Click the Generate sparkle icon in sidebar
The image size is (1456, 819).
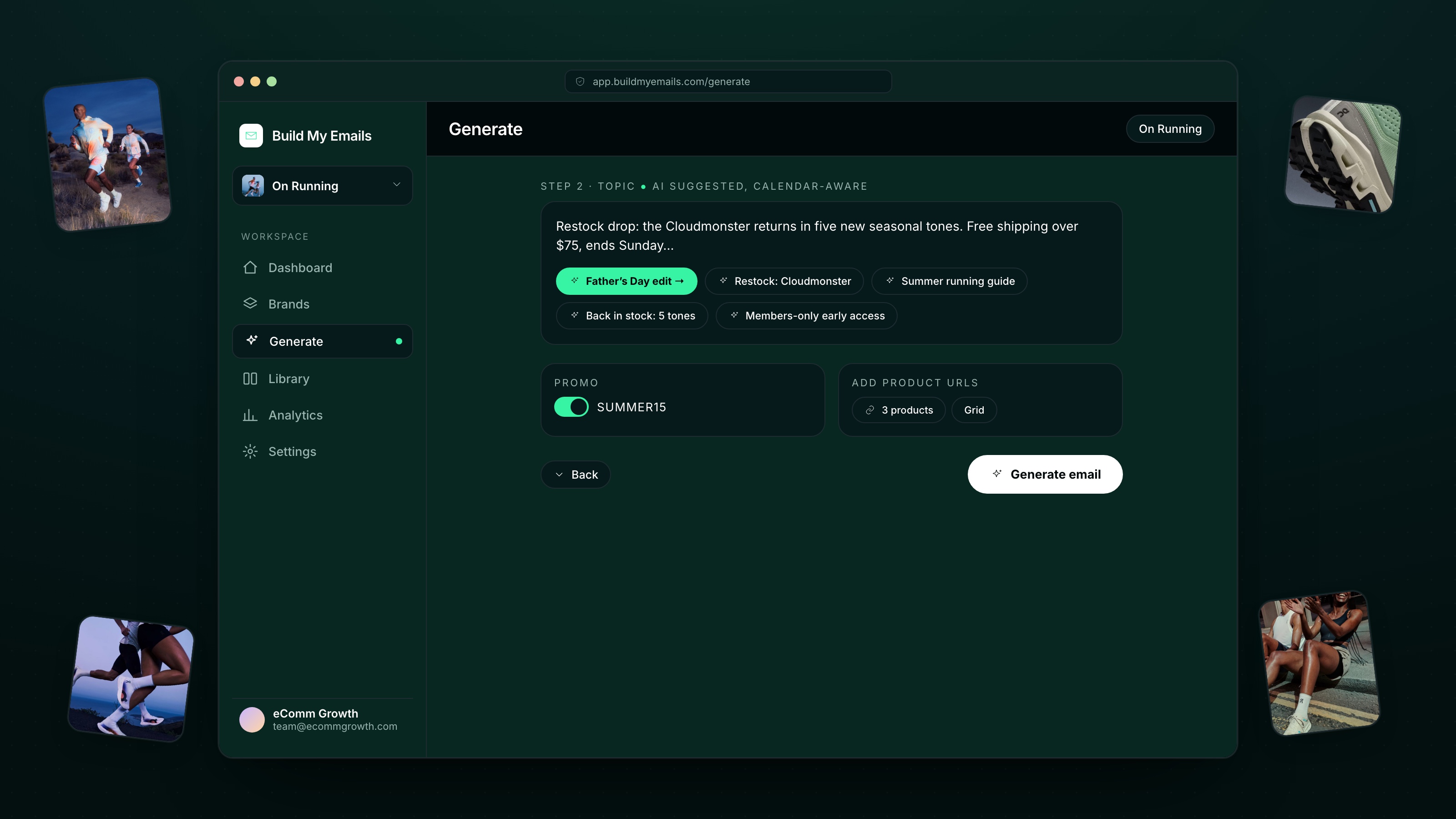252,340
